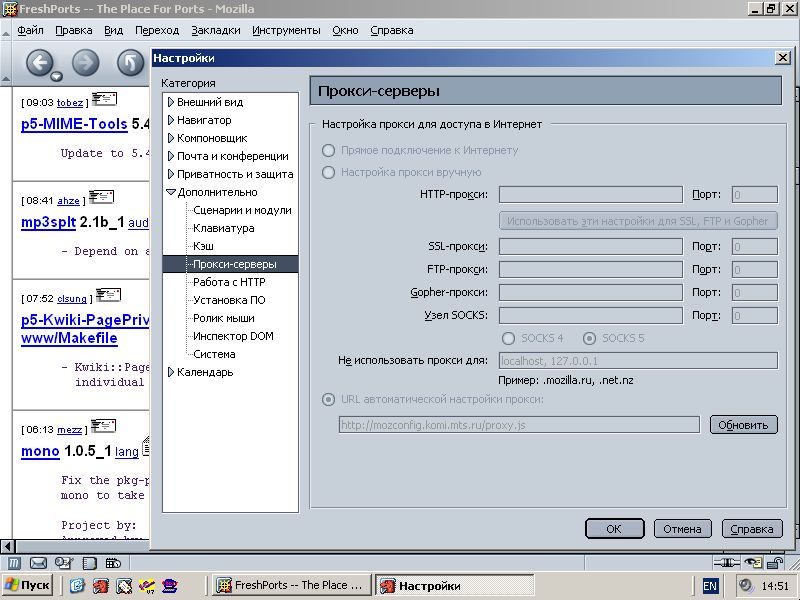
Task: Choose the manual proxy configuration radio option
Action: (x=328, y=172)
